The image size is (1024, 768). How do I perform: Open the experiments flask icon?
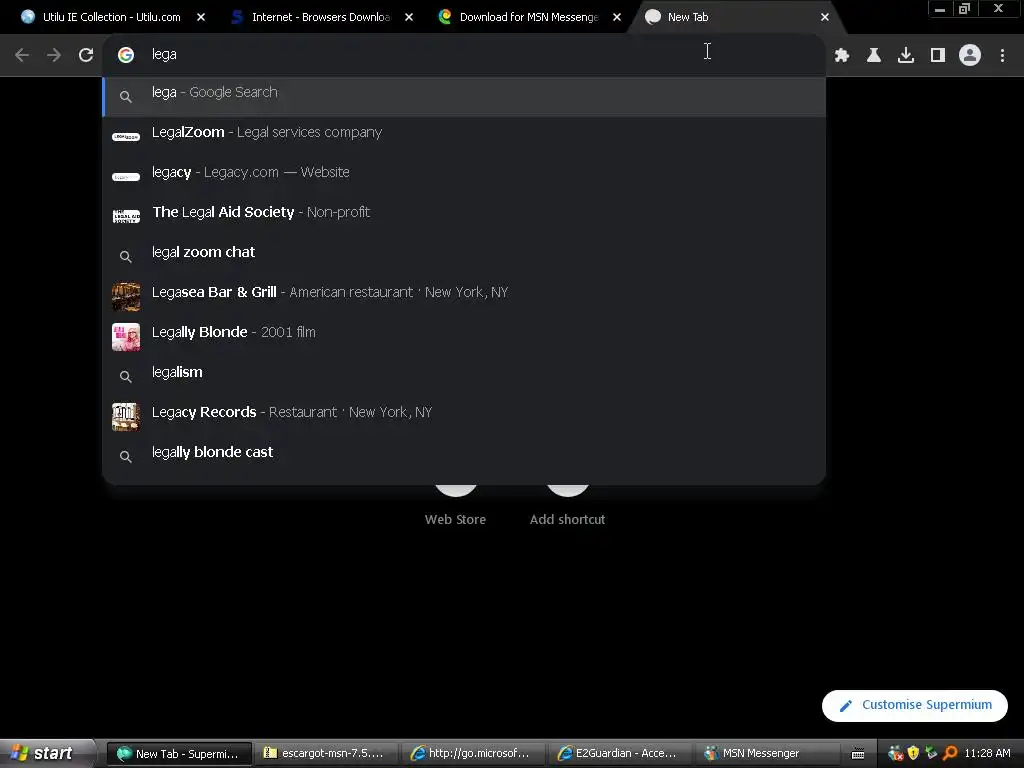point(874,56)
